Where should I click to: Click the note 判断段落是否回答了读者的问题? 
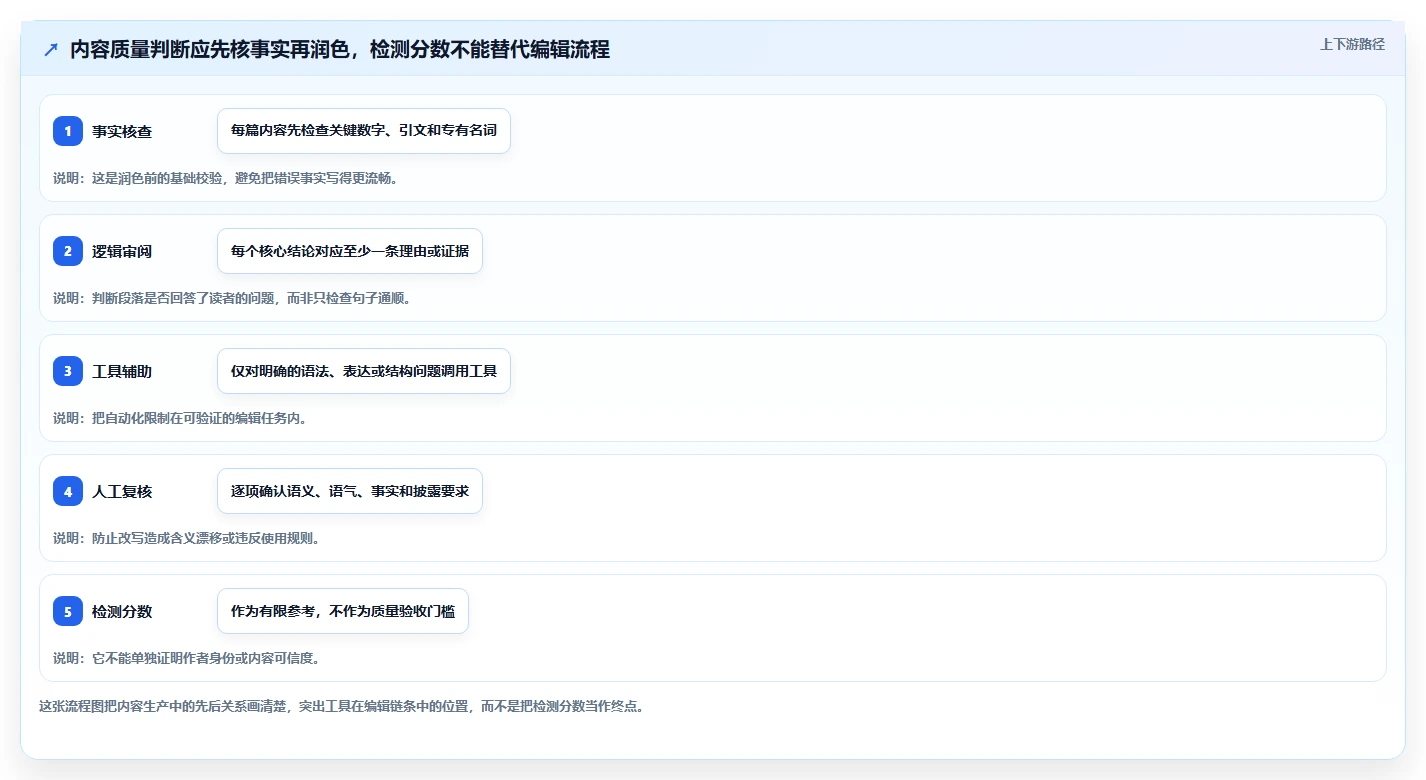click(x=184, y=298)
